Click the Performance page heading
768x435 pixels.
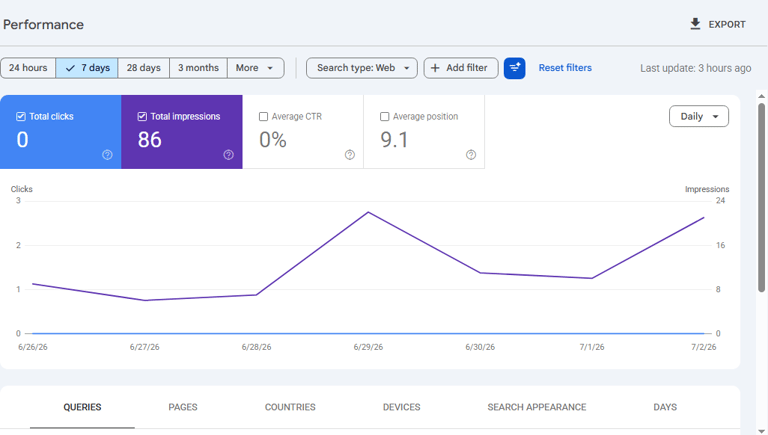pos(43,24)
